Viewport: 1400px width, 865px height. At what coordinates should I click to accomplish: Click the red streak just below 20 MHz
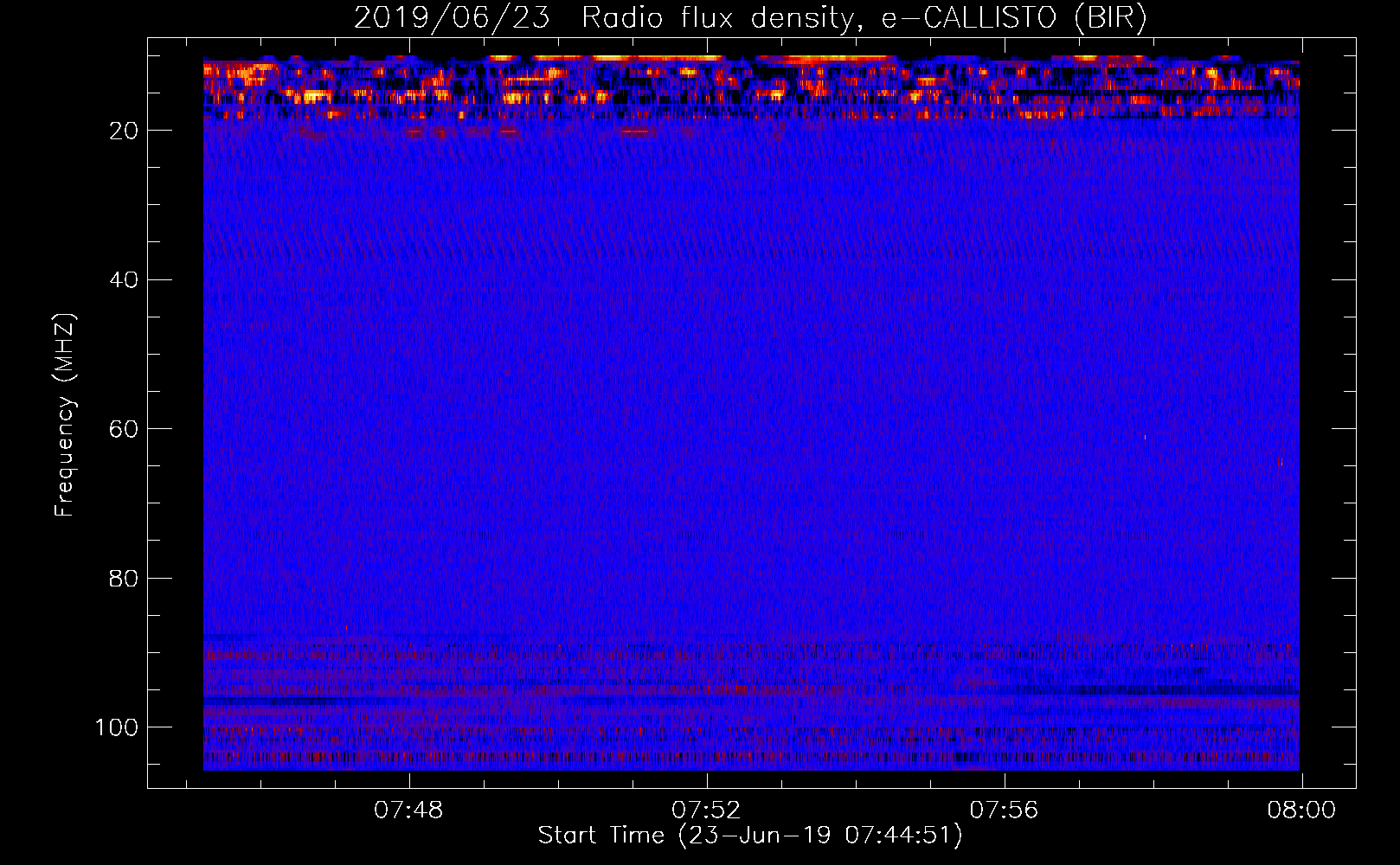pos(636,132)
